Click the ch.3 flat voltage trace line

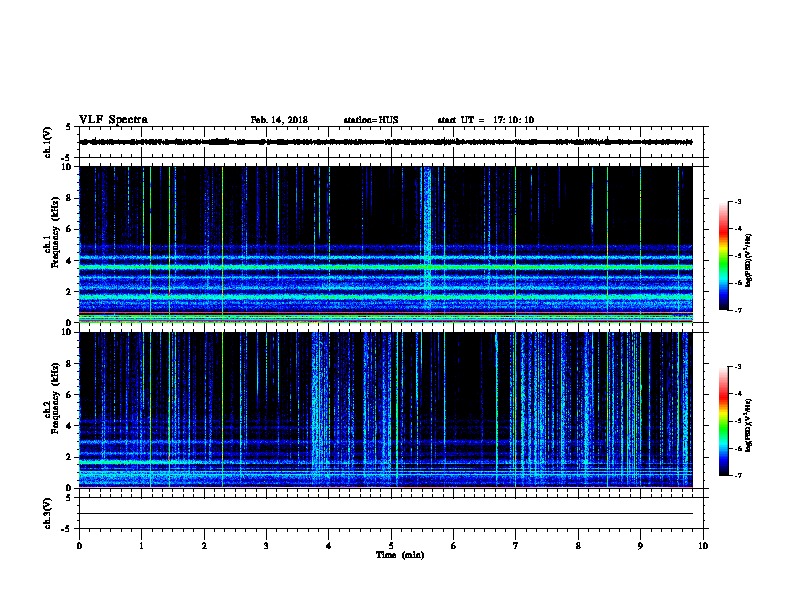pos(386,514)
